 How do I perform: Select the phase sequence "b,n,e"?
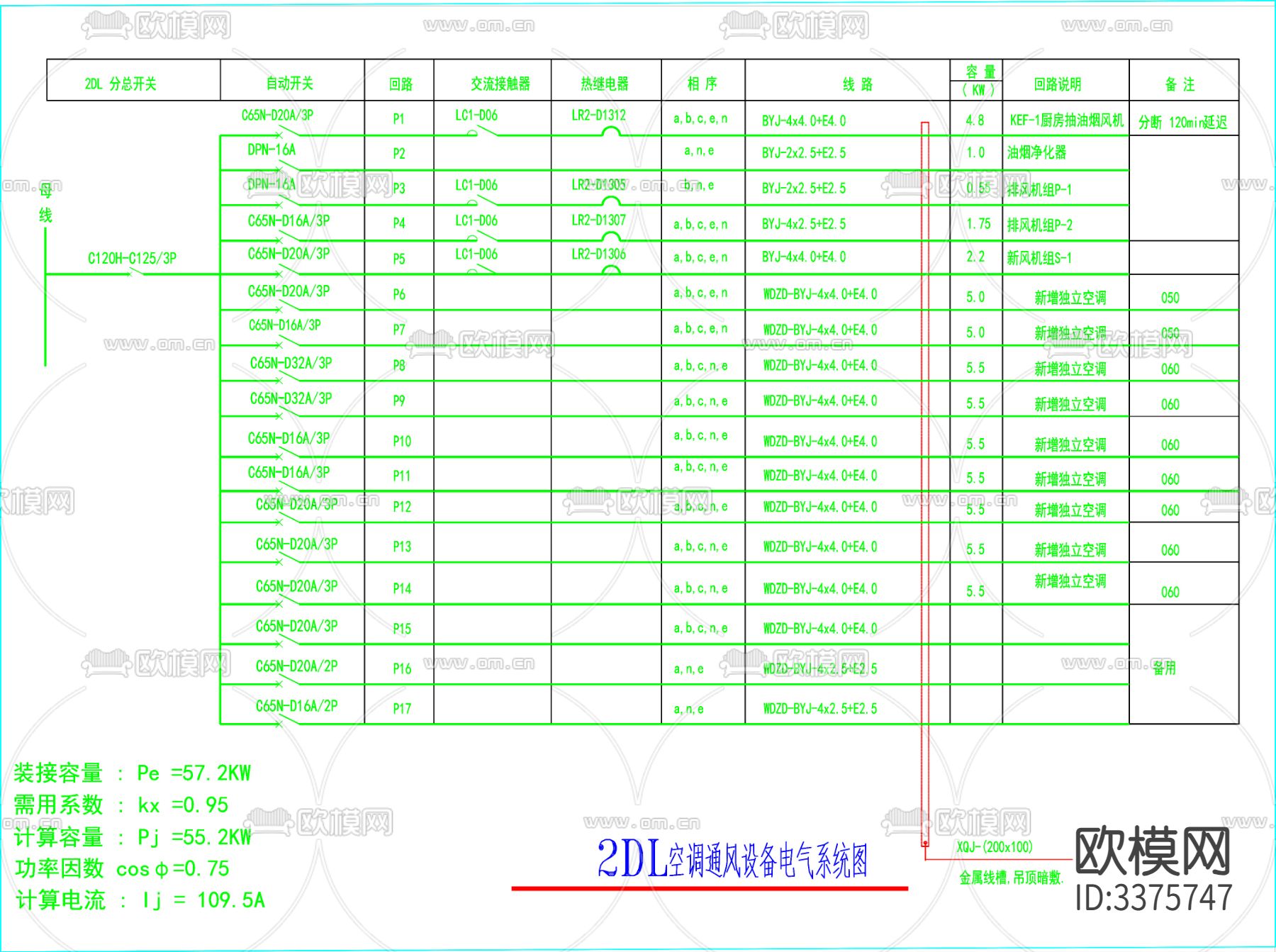point(699,186)
